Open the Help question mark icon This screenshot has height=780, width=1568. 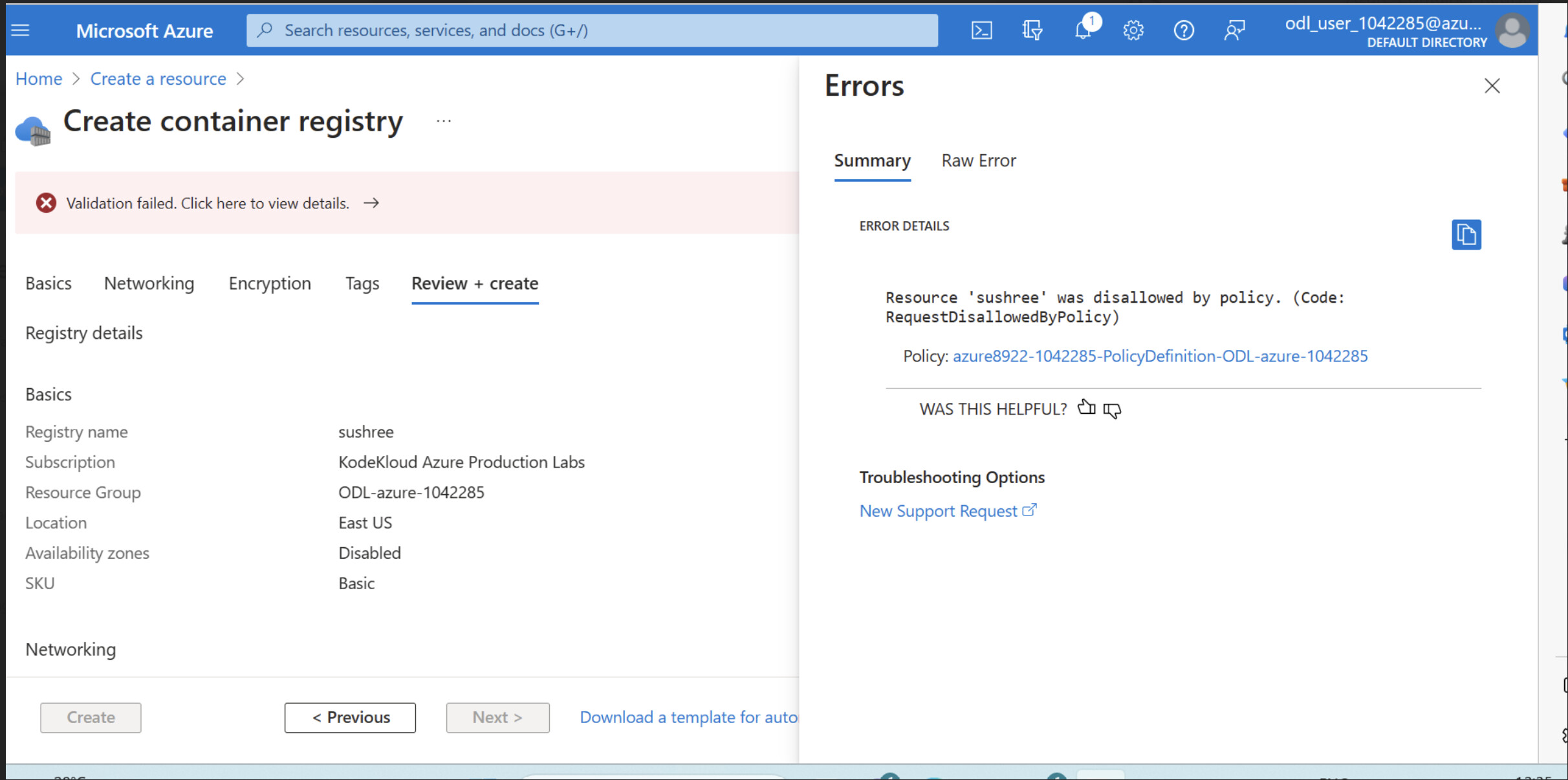click(1184, 30)
